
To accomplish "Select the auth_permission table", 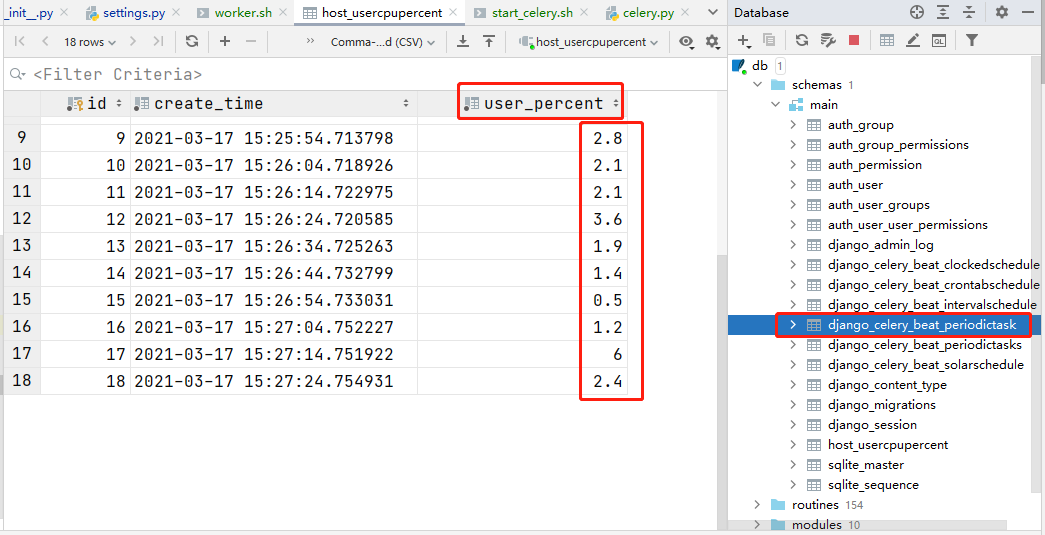I will point(874,165).
